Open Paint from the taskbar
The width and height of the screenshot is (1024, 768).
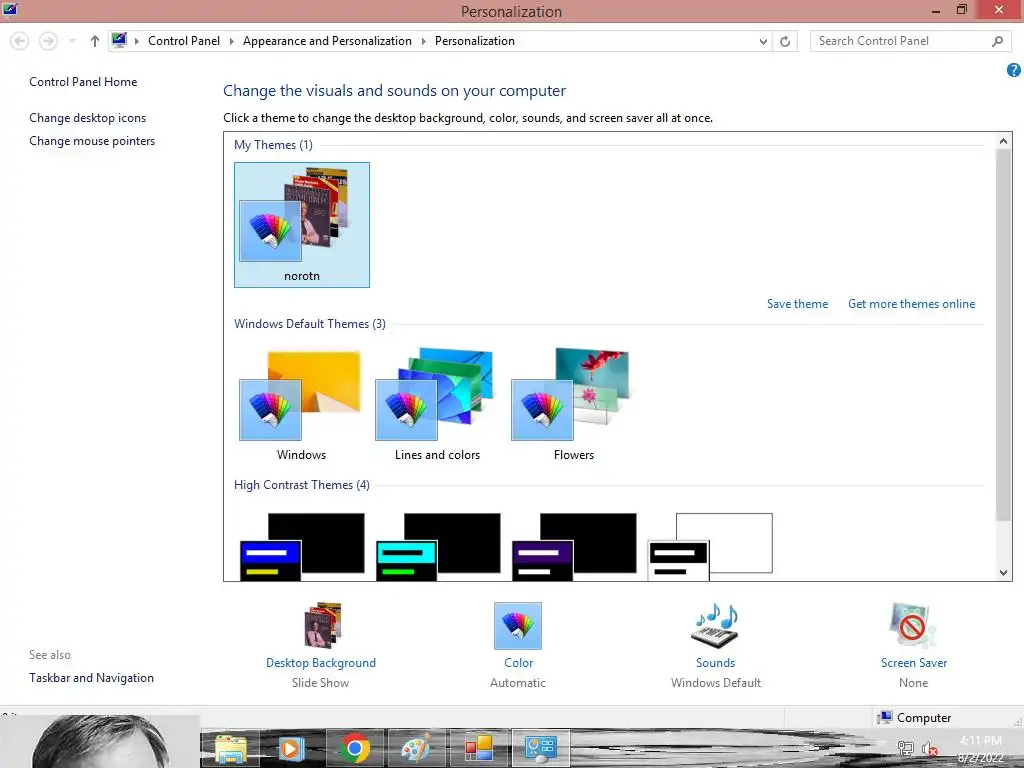pyautogui.click(x=417, y=748)
